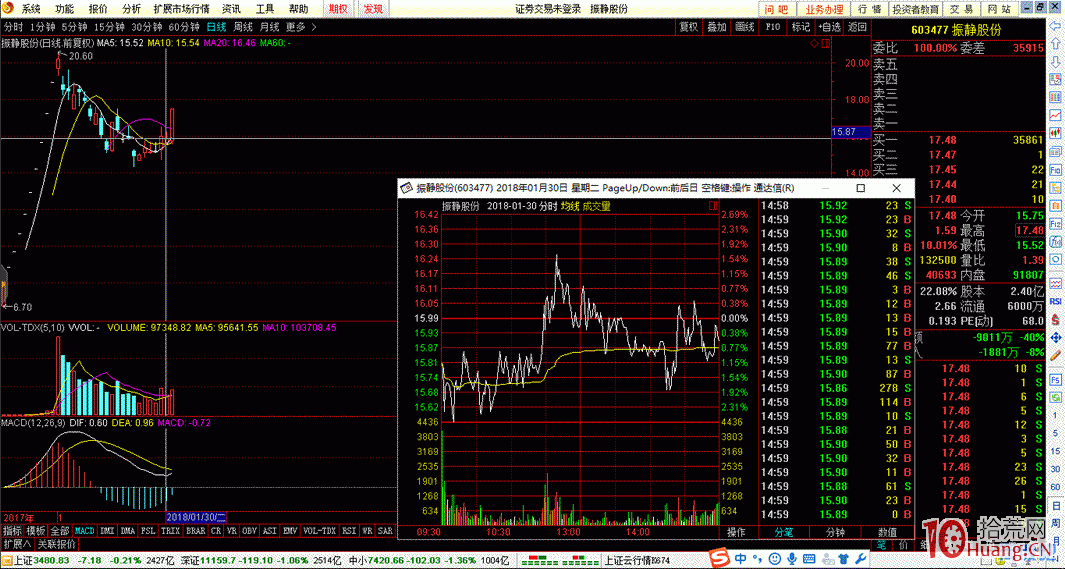
Task: Click the back arrow in right sidebar
Action: pyautogui.click(x=1056, y=26)
